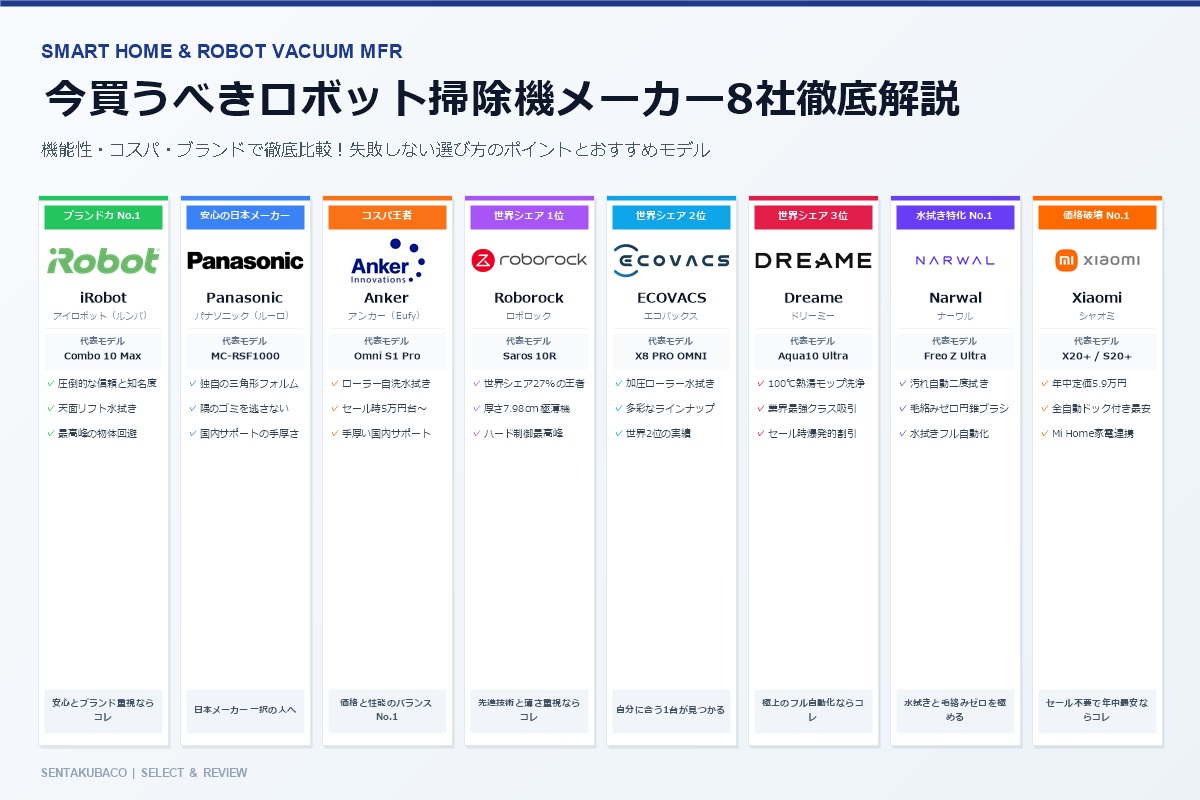1200x800 pixels.
Task: Click the Freo Z Ultra model box
Action: point(955,349)
